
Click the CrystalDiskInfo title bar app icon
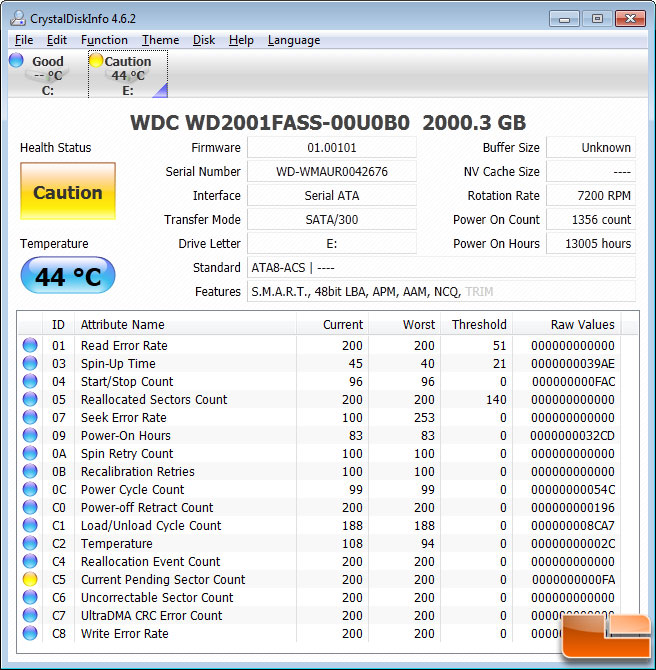coord(18,17)
